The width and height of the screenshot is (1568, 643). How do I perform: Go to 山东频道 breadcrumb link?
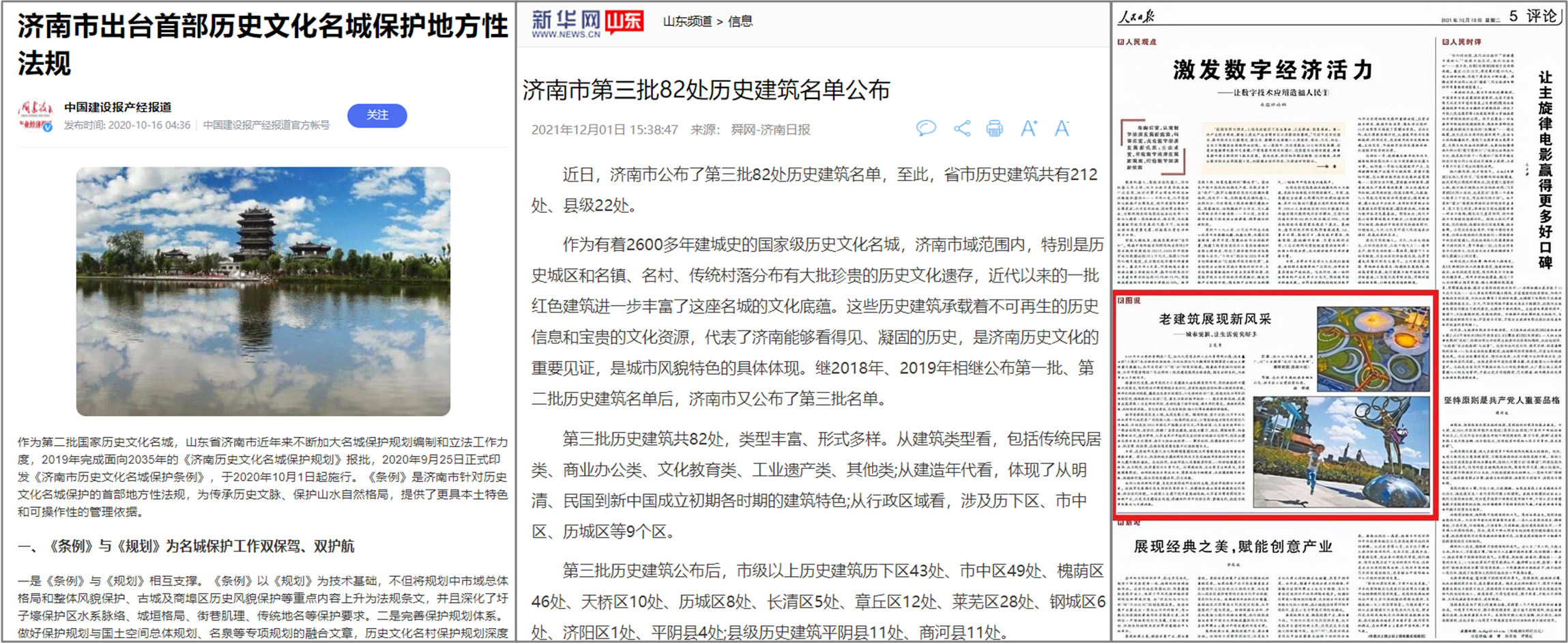click(x=687, y=22)
